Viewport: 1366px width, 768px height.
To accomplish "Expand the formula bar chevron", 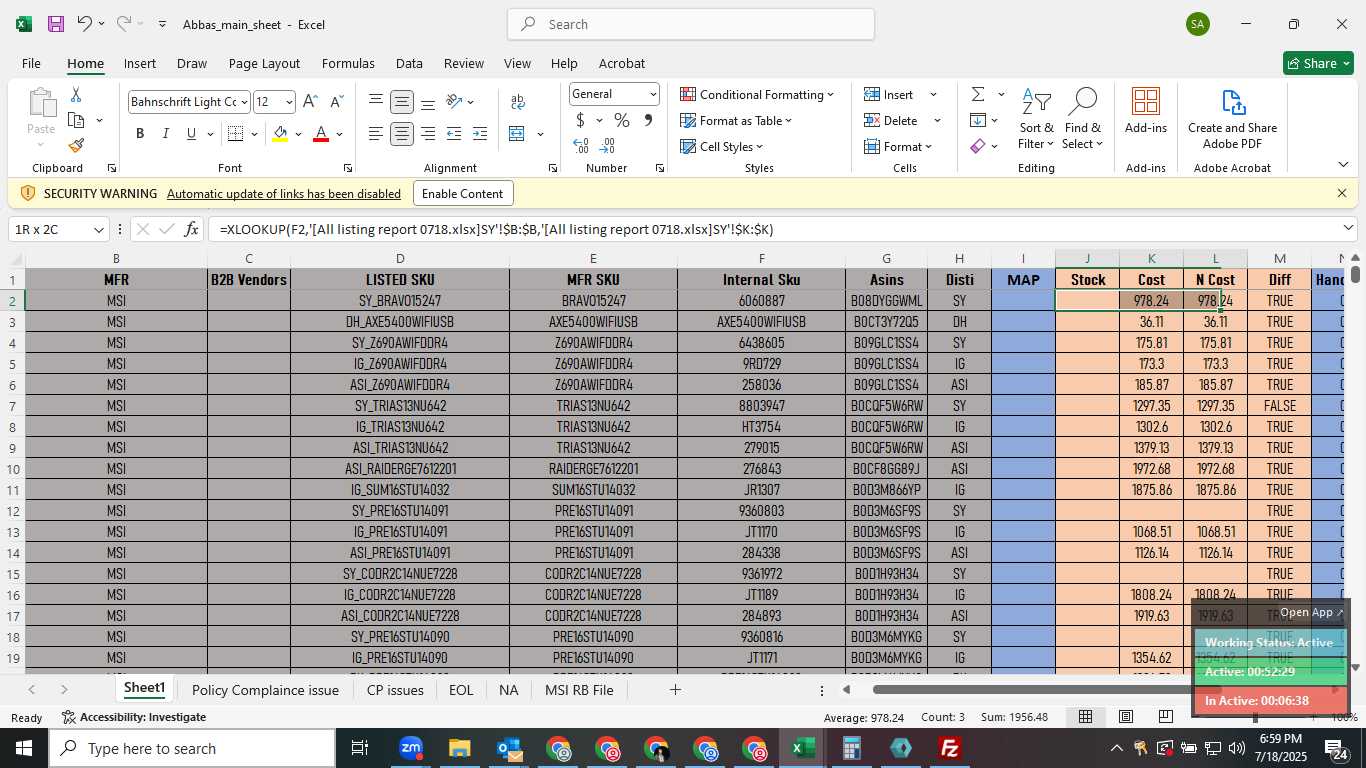I will pos(1349,229).
